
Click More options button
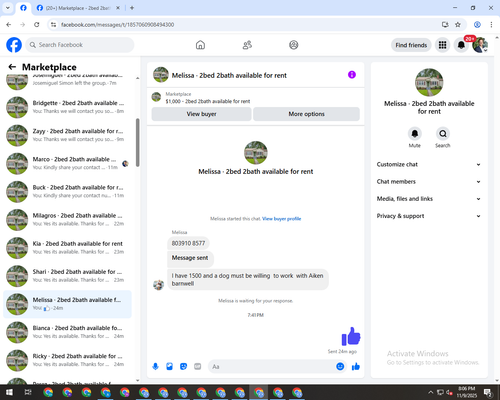(x=306, y=114)
